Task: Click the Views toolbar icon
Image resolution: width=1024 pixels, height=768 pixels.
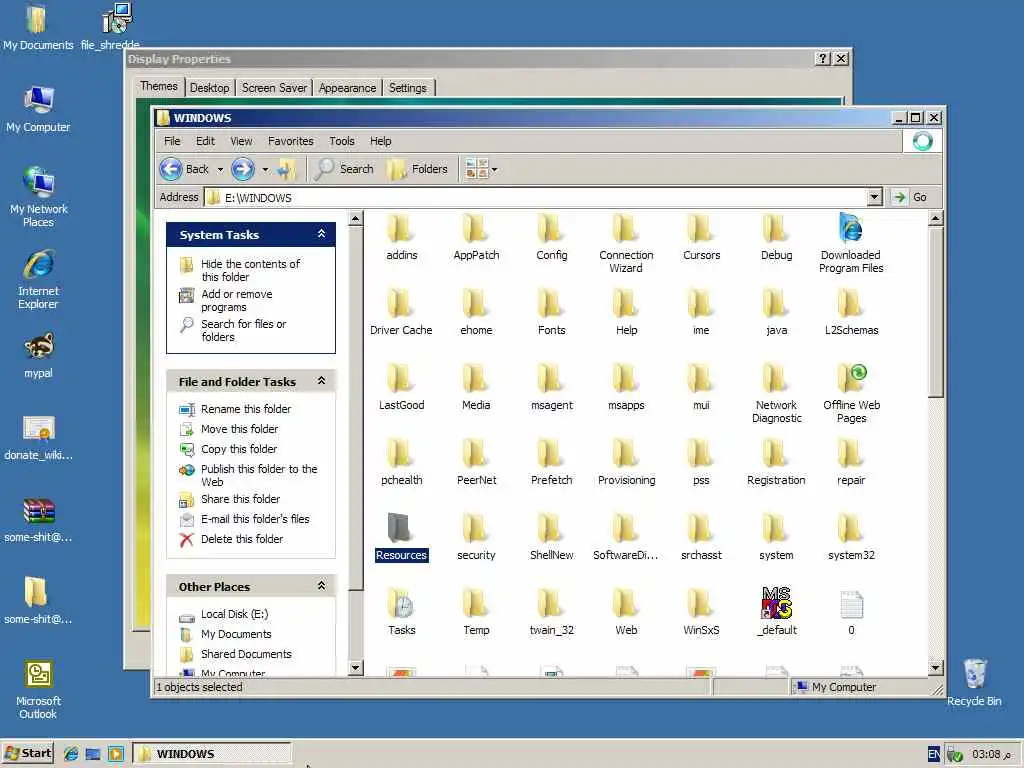Action: tap(477, 169)
